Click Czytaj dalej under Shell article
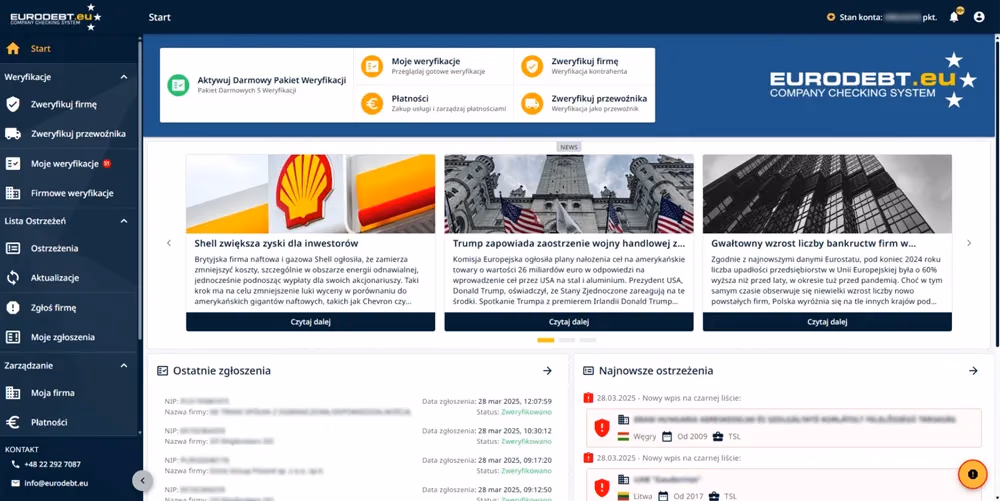This screenshot has width=1000, height=501. coord(311,322)
